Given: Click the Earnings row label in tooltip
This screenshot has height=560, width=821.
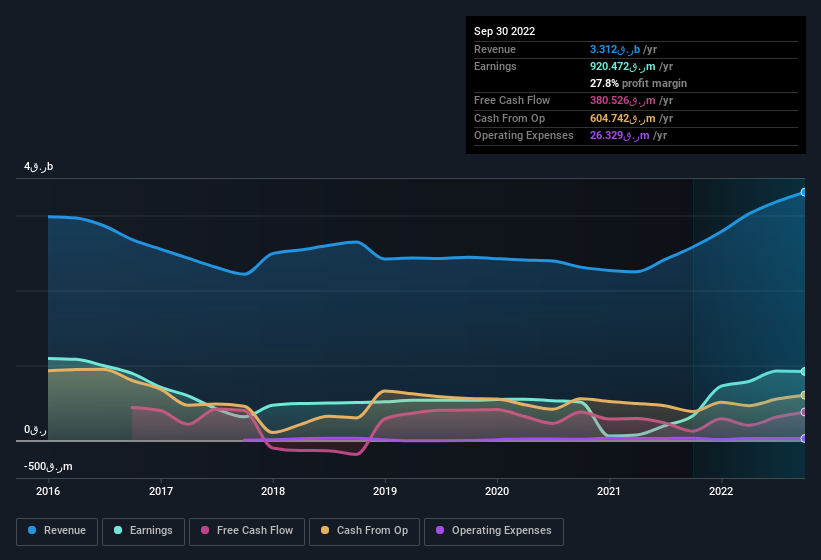Looking at the screenshot, I should click(495, 66).
